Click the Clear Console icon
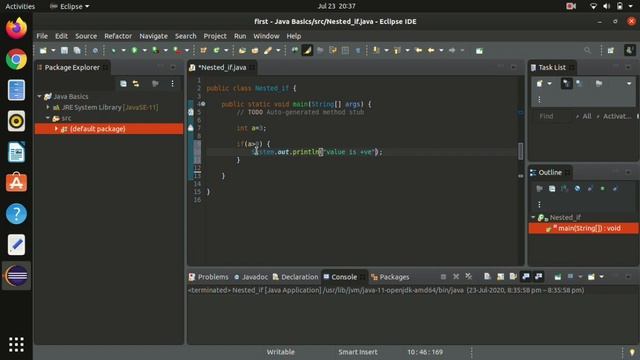Screen dimensions: 640x360 [x=487, y=277]
